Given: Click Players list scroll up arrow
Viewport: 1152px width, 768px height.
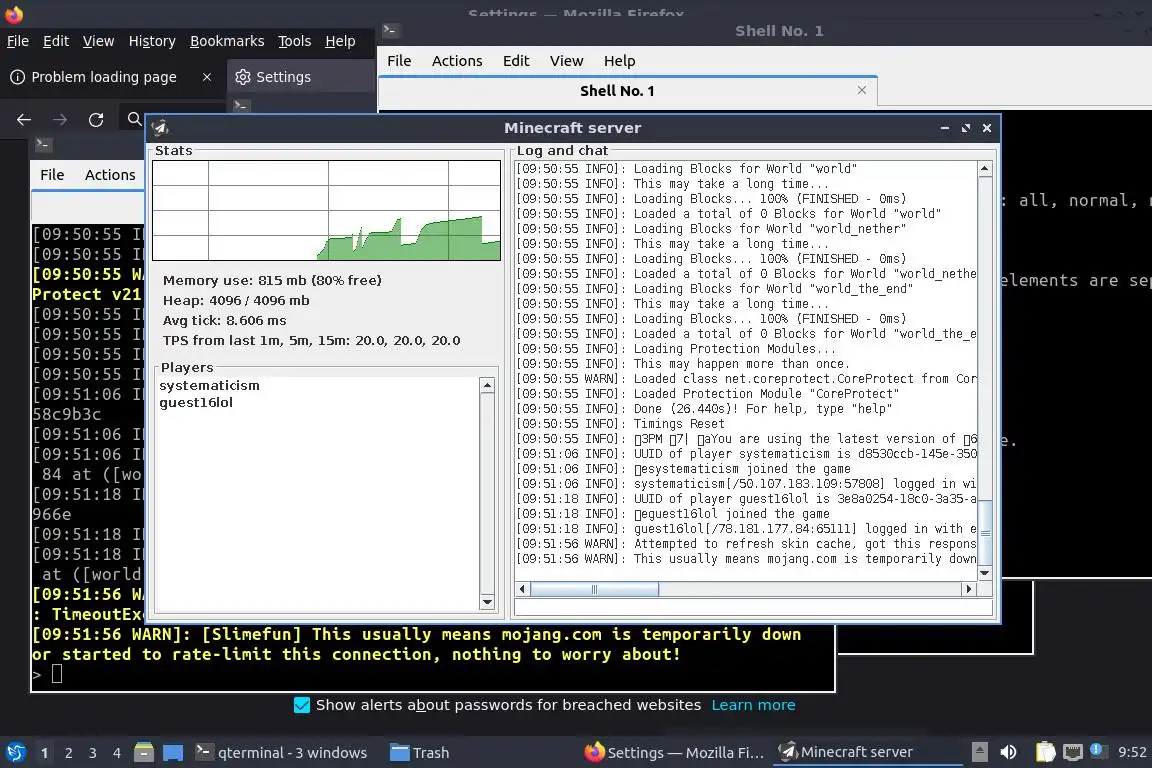Looking at the screenshot, I should 487,385.
